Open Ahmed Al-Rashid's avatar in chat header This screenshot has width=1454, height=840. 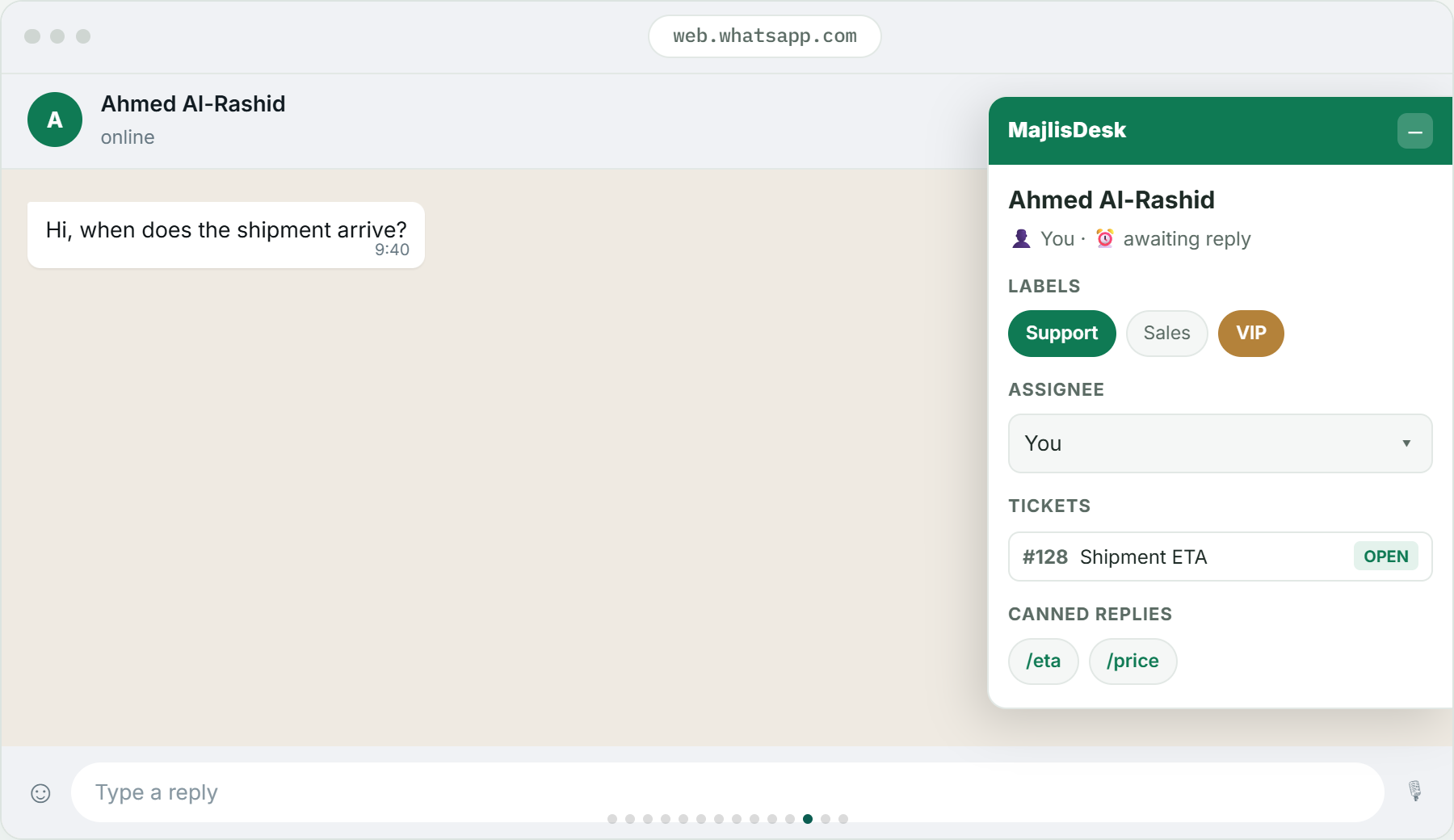click(x=55, y=120)
